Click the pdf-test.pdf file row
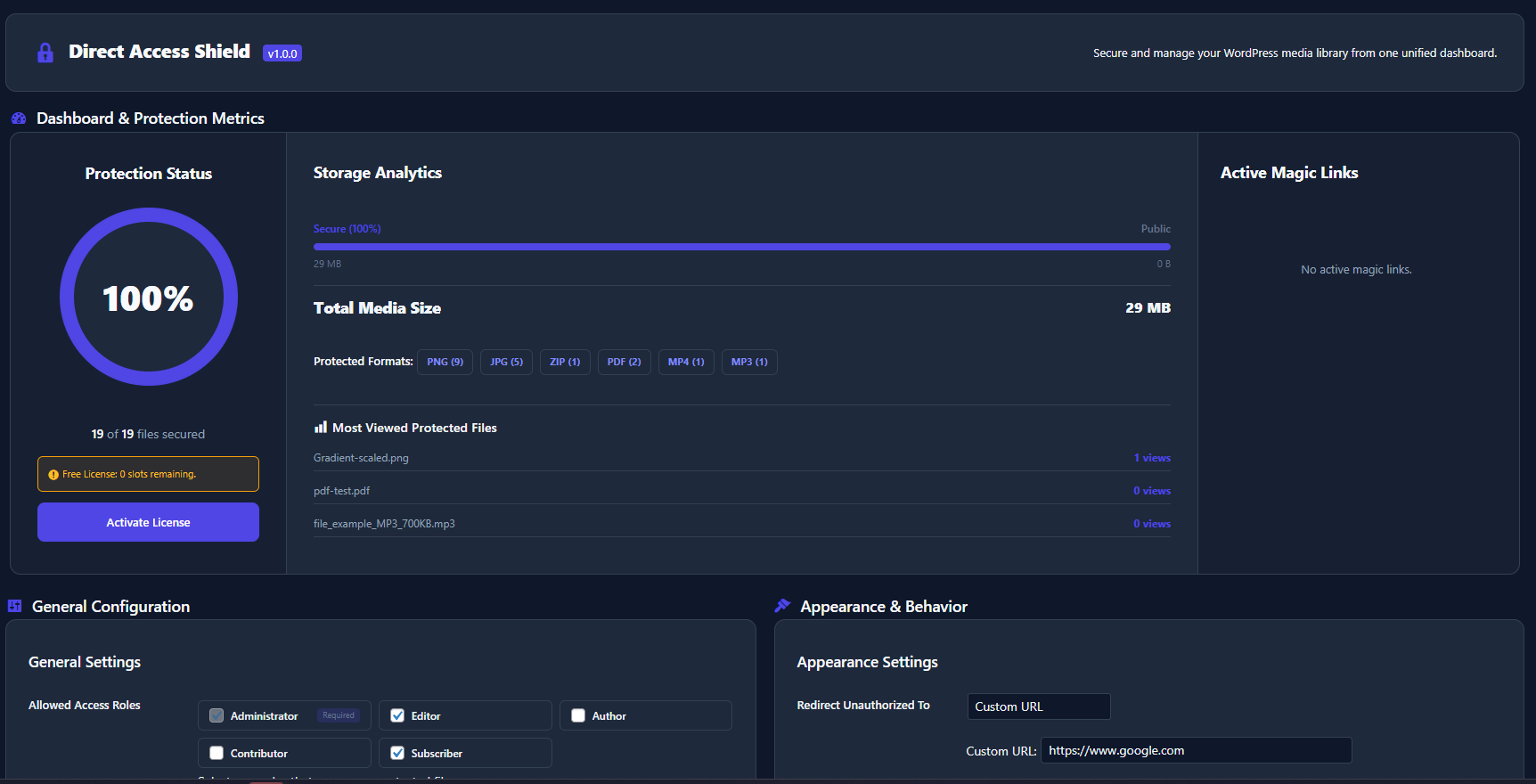This screenshot has height=784, width=1536. pyautogui.click(x=742, y=491)
